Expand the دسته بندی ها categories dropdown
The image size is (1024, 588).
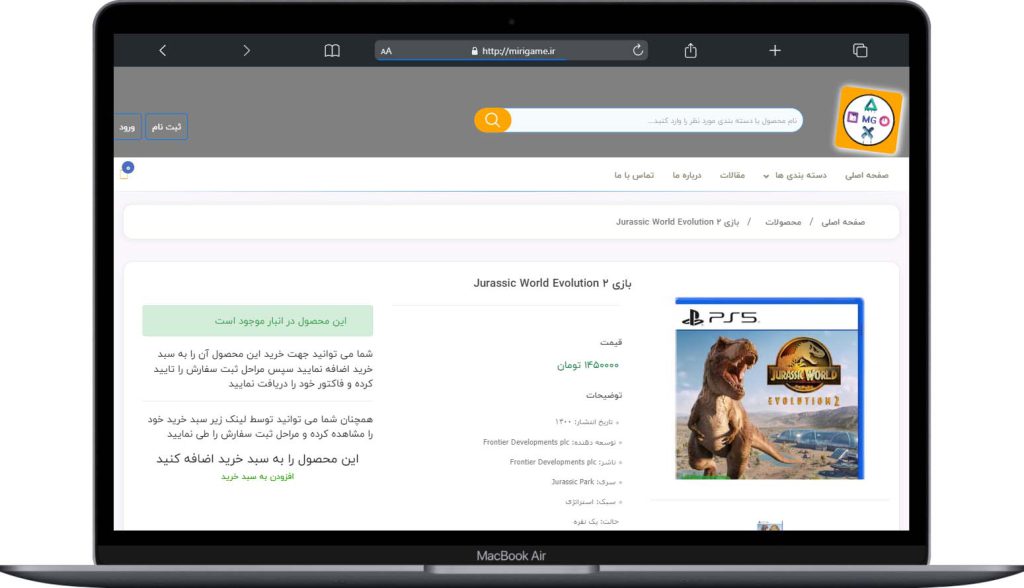[795, 175]
